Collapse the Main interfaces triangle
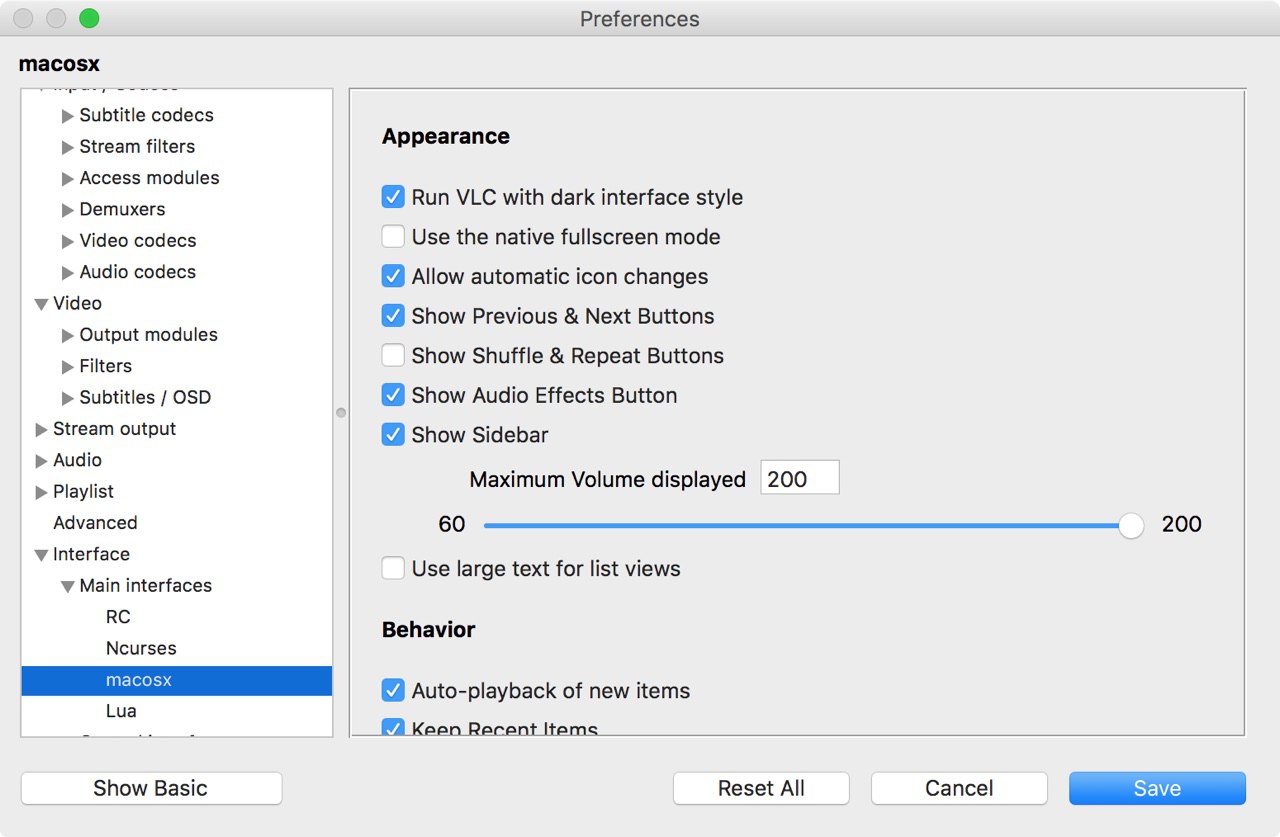Viewport: 1280px width, 837px height. 67,586
